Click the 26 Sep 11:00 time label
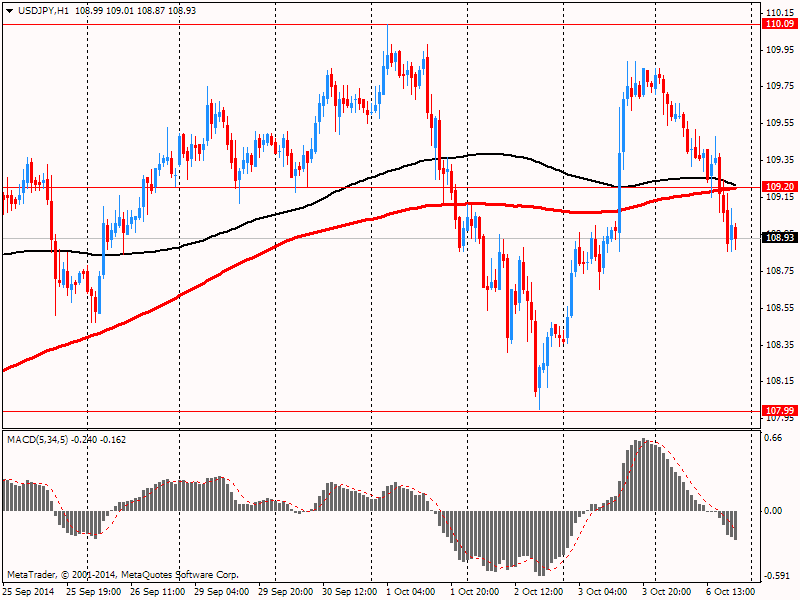Image resolution: width=800 pixels, height=600 pixels. pyautogui.click(x=158, y=592)
